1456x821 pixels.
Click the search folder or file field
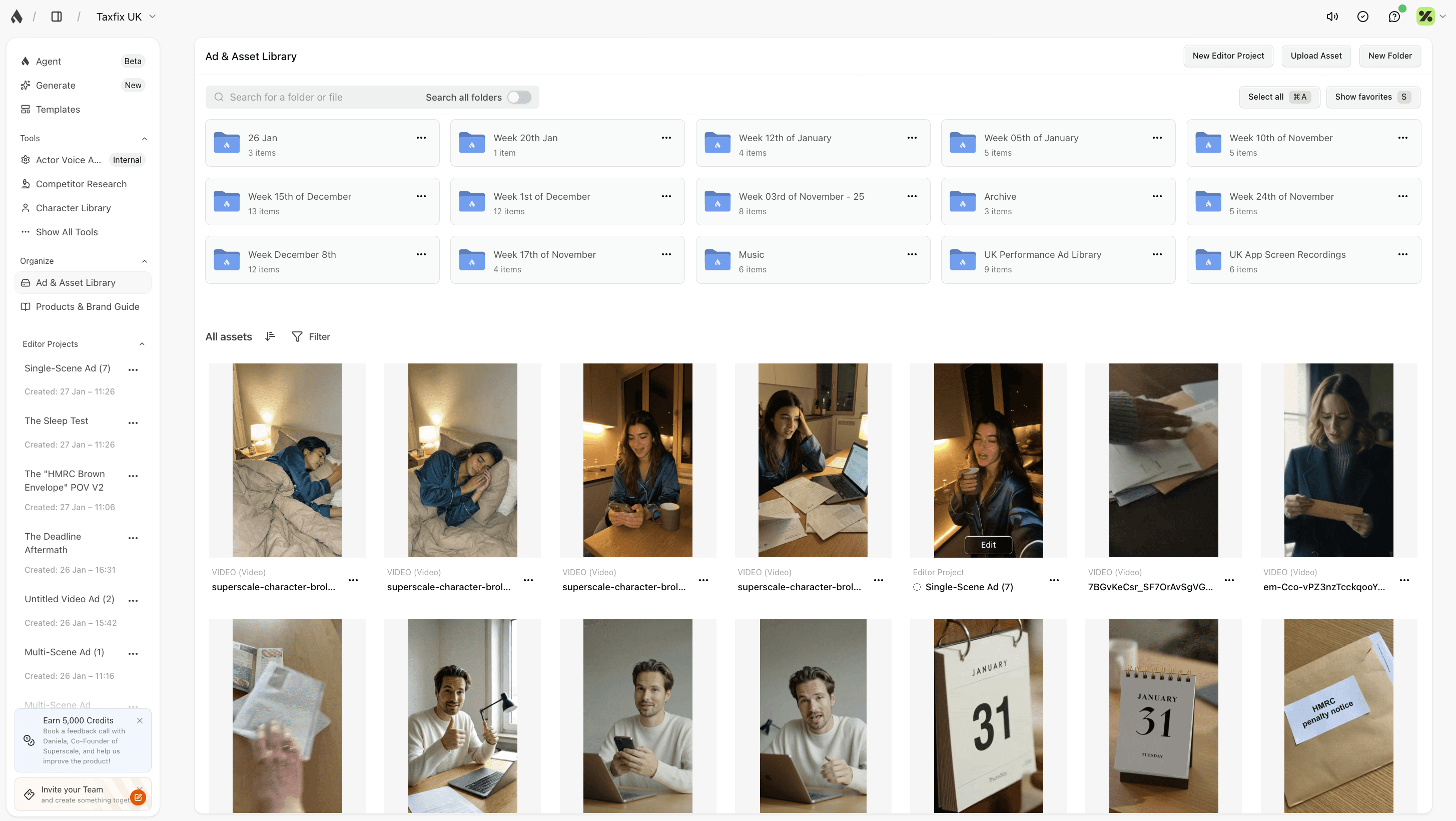pyautogui.click(x=317, y=97)
